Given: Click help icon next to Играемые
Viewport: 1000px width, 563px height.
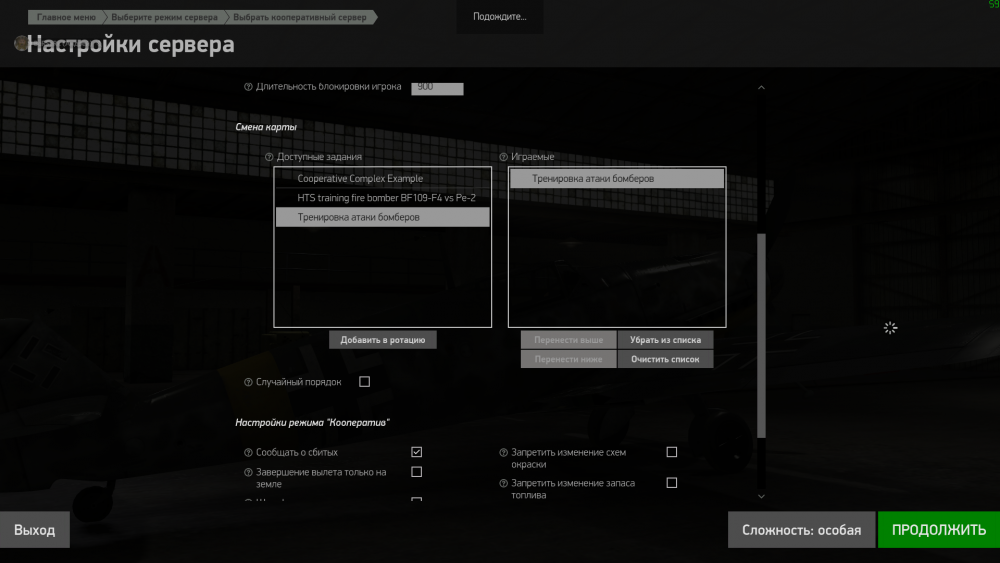Looking at the screenshot, I should [x=503, y=157].
